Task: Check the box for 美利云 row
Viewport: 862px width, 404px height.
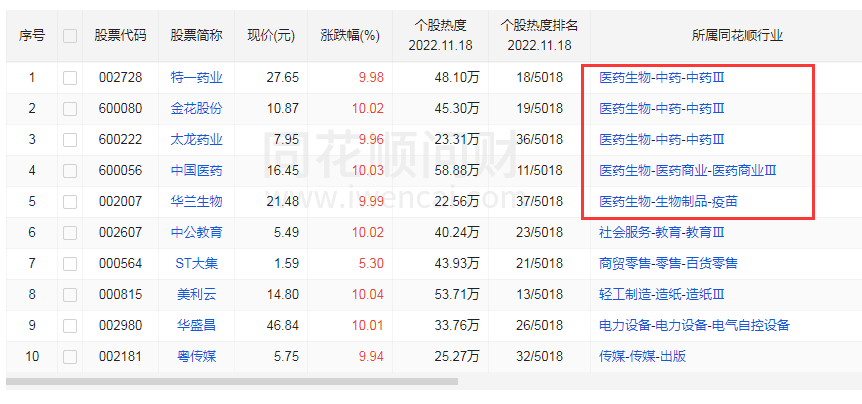Action: pyautogui.click(x=70, y=295)
